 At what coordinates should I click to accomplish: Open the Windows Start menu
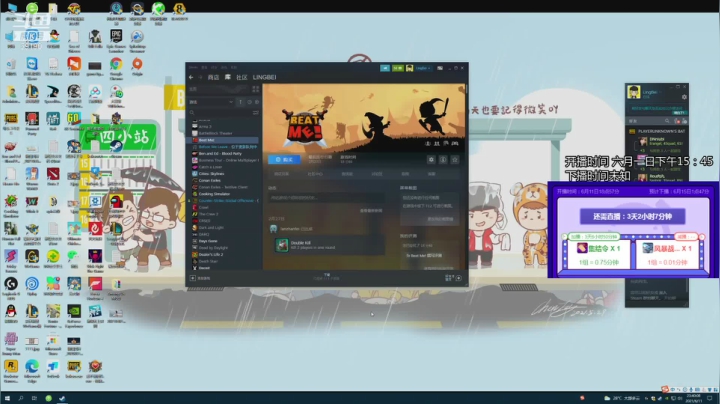click(x=7, y=398)
